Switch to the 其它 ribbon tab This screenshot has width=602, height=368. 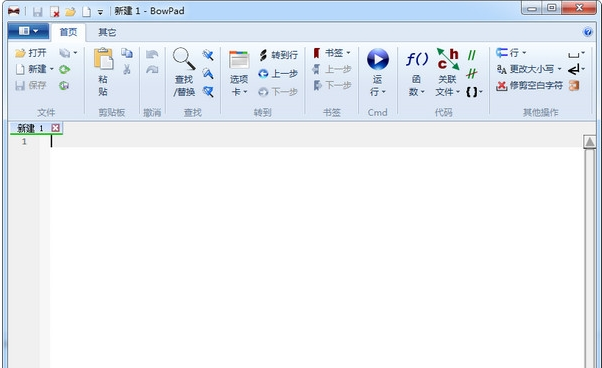(x=107, y=32)
